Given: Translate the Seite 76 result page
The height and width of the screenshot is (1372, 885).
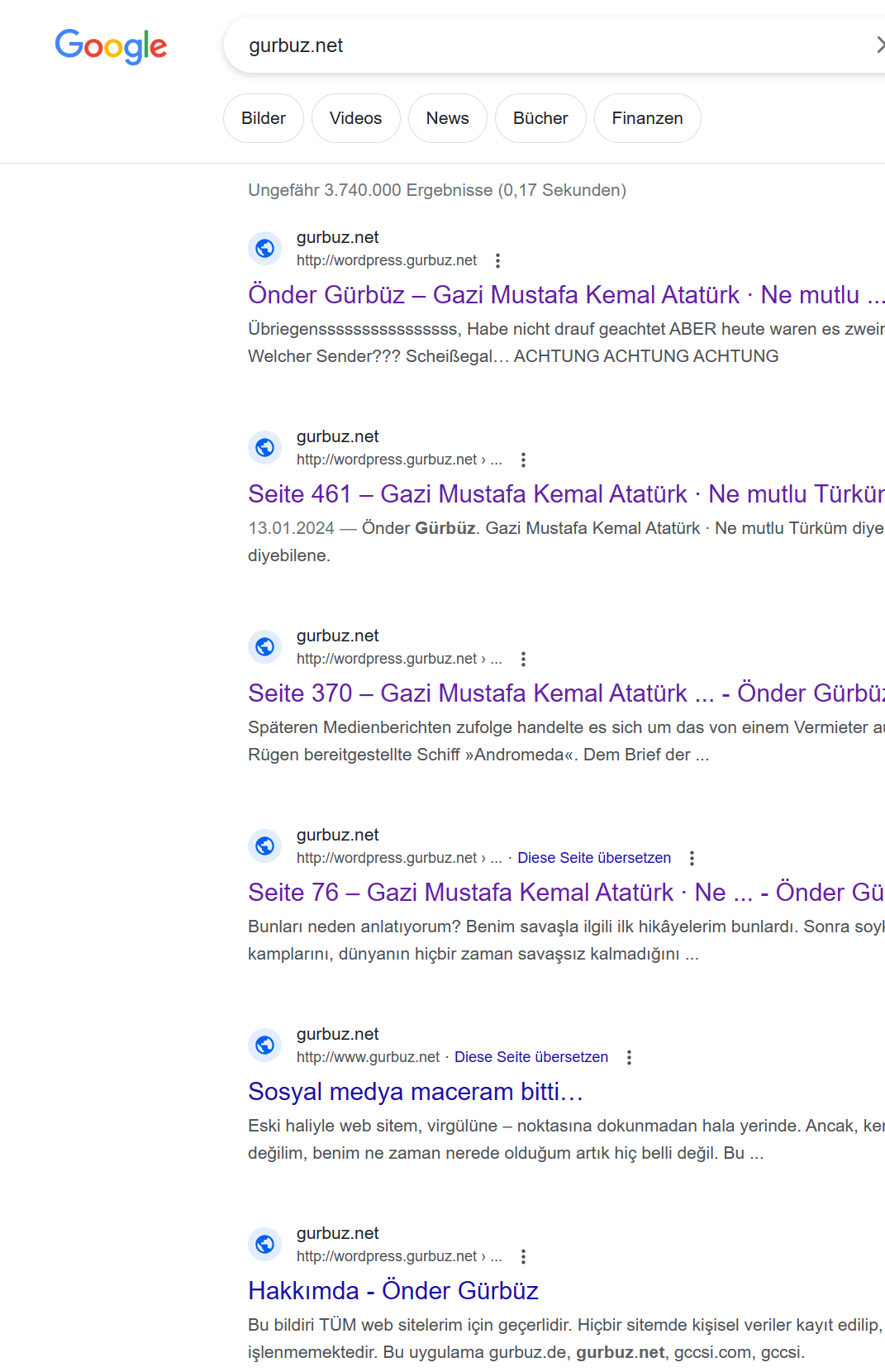Looking at the screenshot, I should [x=594, y=858].
